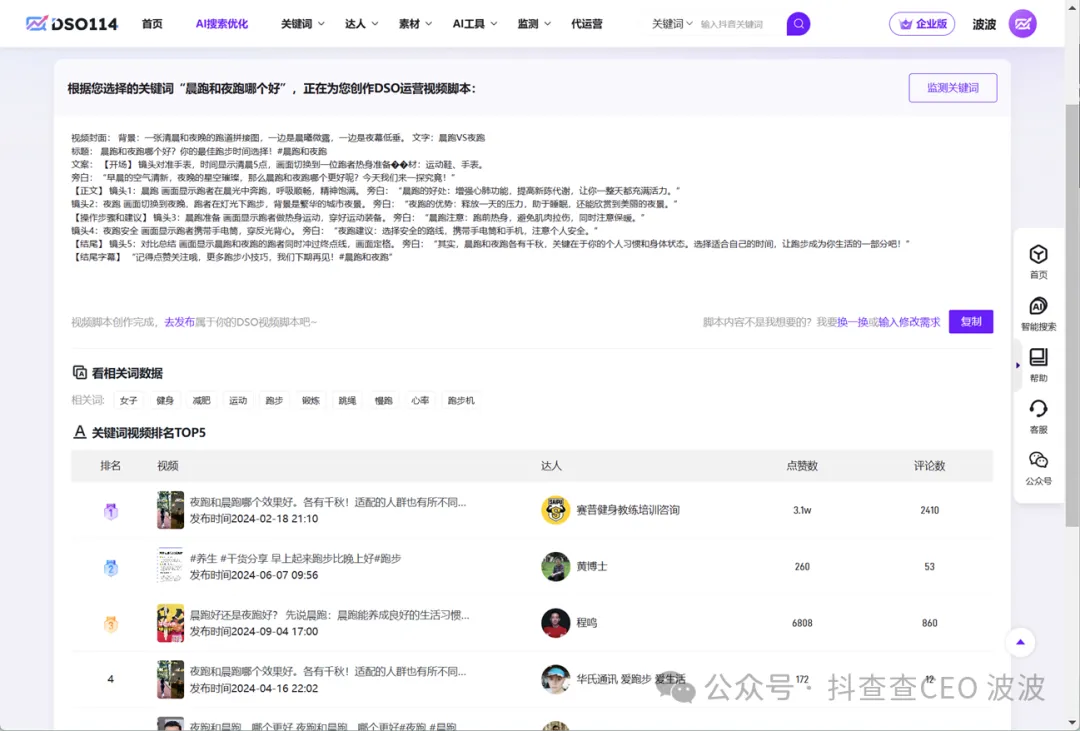This screenshot has height=731, width=1080.
Task: Click the 输入抖音关键词 search field
Action: [738, 24]
